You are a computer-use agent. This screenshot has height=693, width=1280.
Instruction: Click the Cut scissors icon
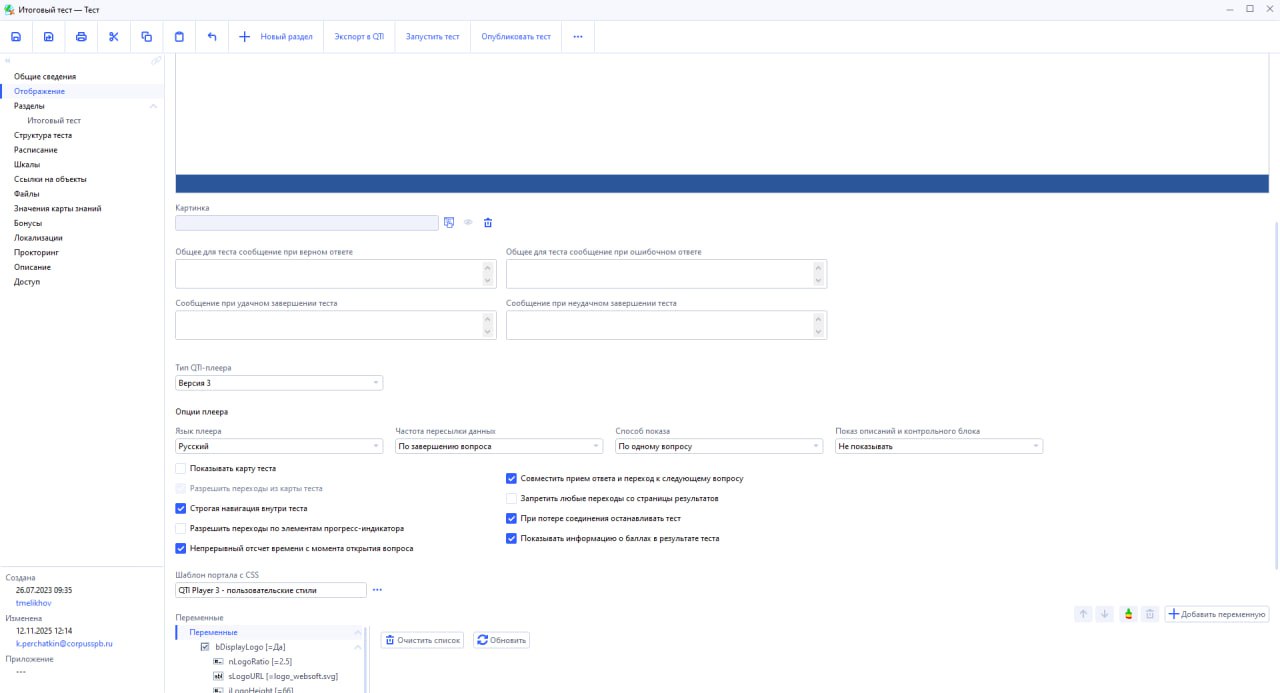(114, 37)
